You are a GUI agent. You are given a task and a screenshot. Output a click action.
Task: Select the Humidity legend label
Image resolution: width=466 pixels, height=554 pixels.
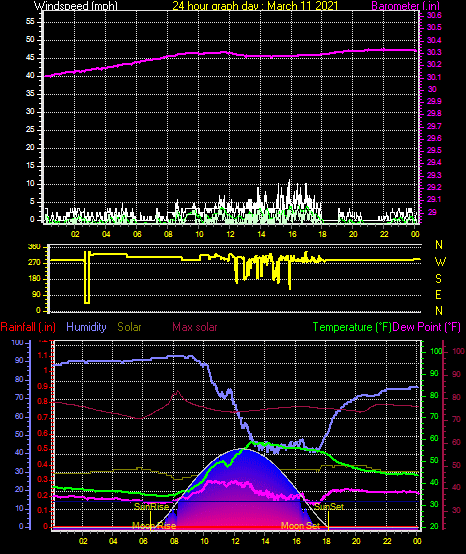(x=86, y=327)
